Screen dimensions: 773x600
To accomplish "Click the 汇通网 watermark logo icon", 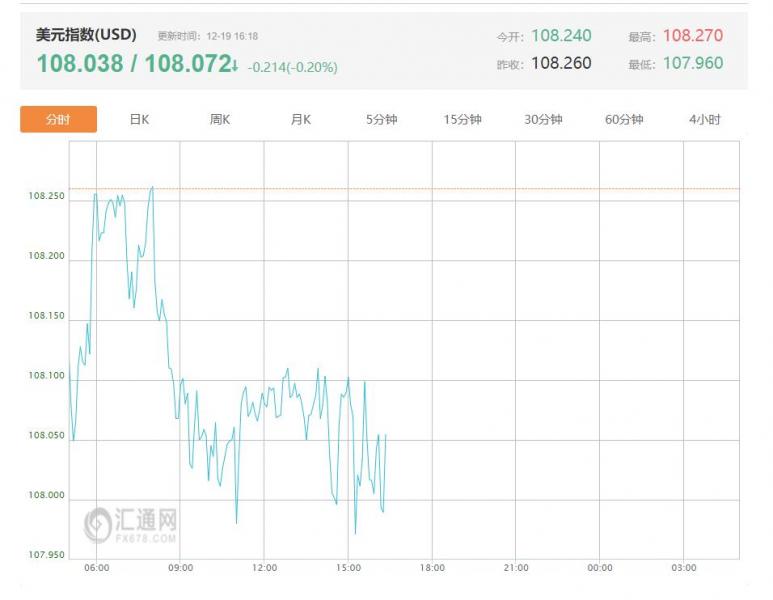I will click(x=98, y=524).
